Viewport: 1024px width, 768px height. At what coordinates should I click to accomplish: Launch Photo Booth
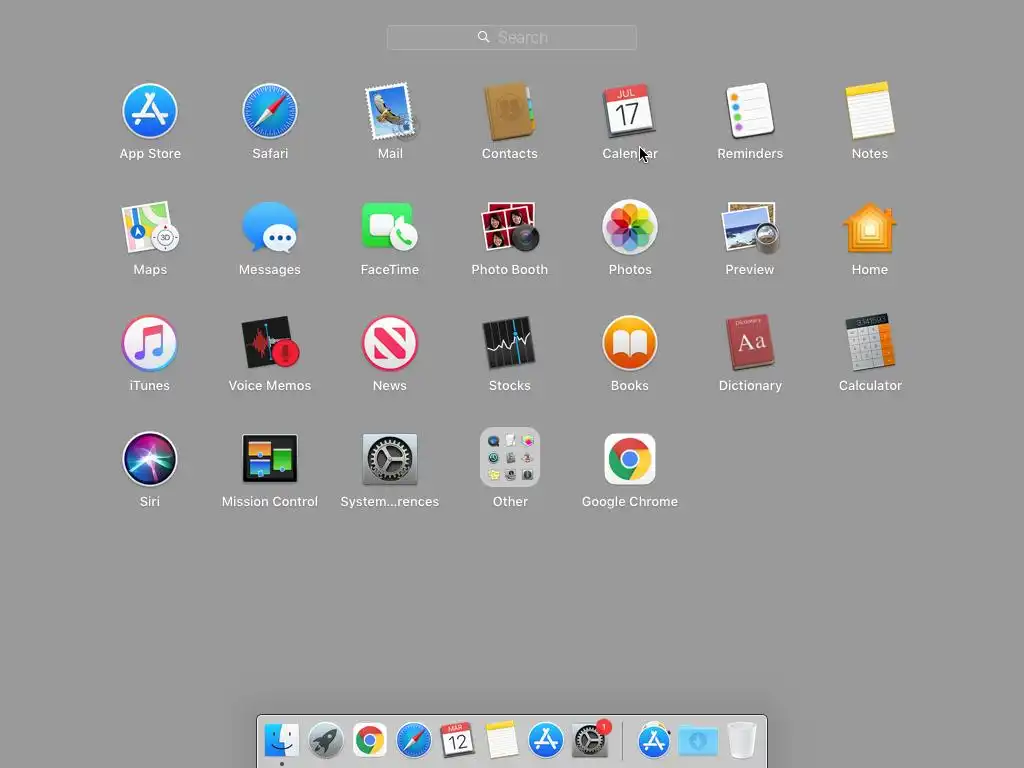[509, 227]
